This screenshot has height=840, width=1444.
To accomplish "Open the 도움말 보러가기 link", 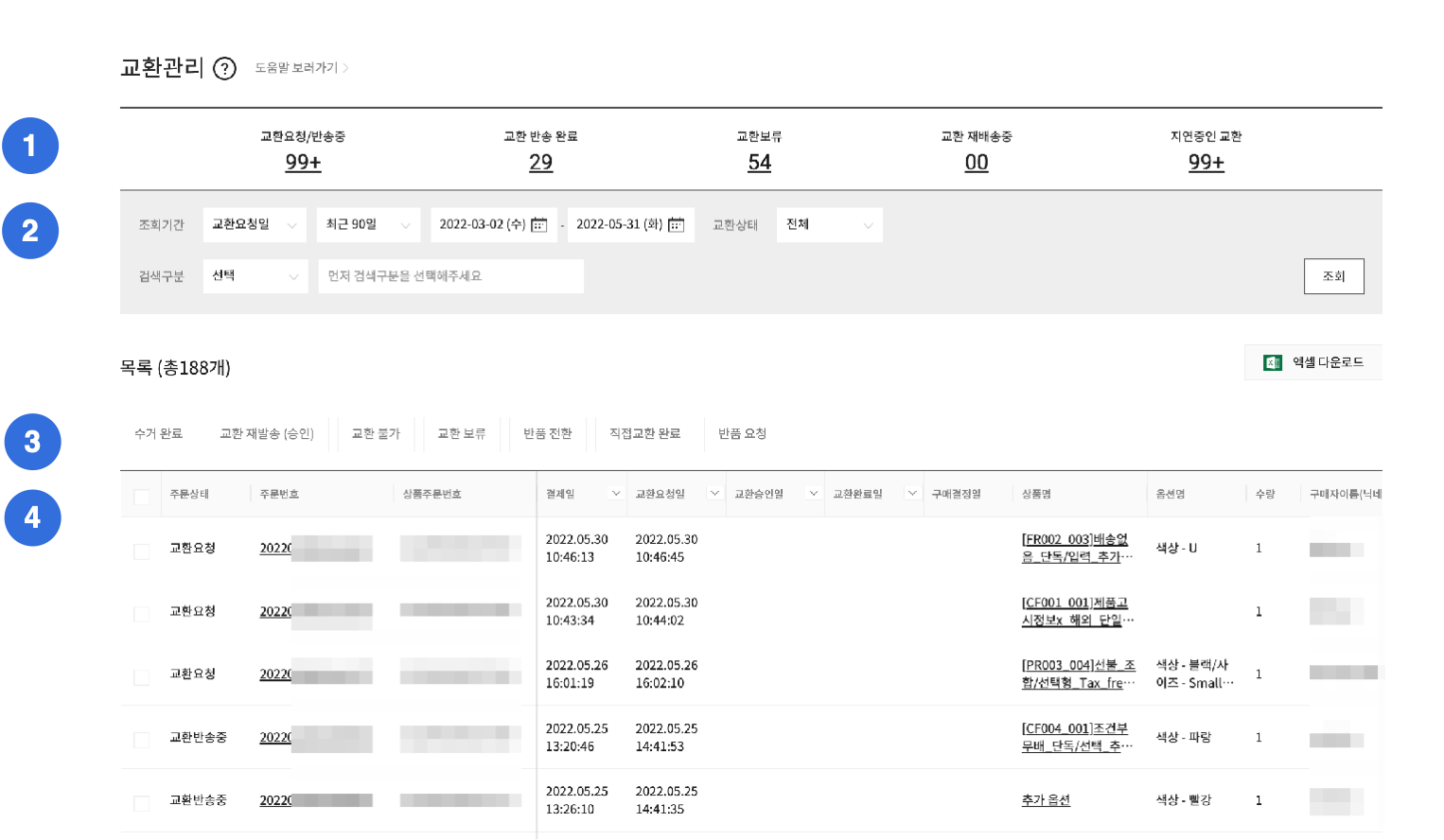I will (x=301, y=68).
